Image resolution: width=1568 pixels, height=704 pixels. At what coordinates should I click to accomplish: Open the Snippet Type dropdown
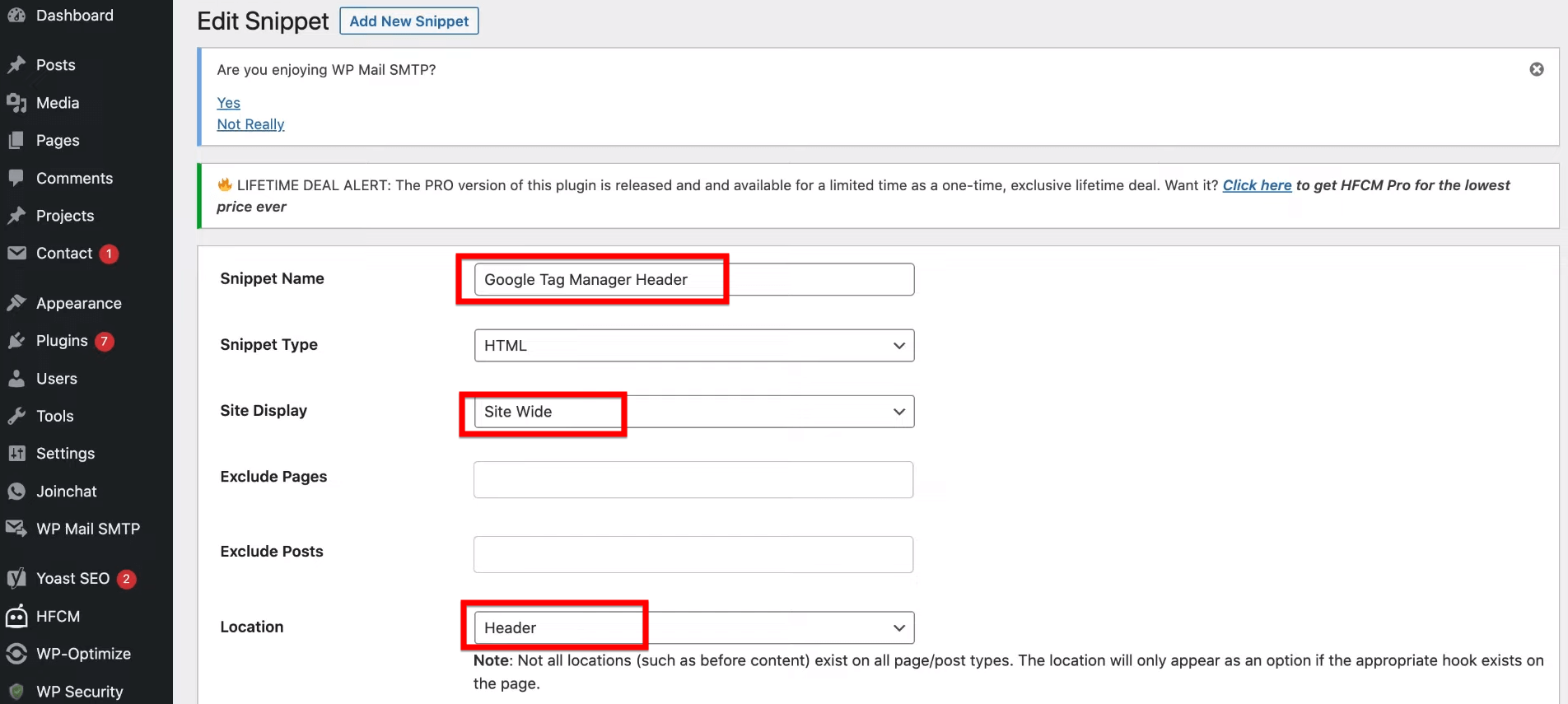click(x=693, y=346)
